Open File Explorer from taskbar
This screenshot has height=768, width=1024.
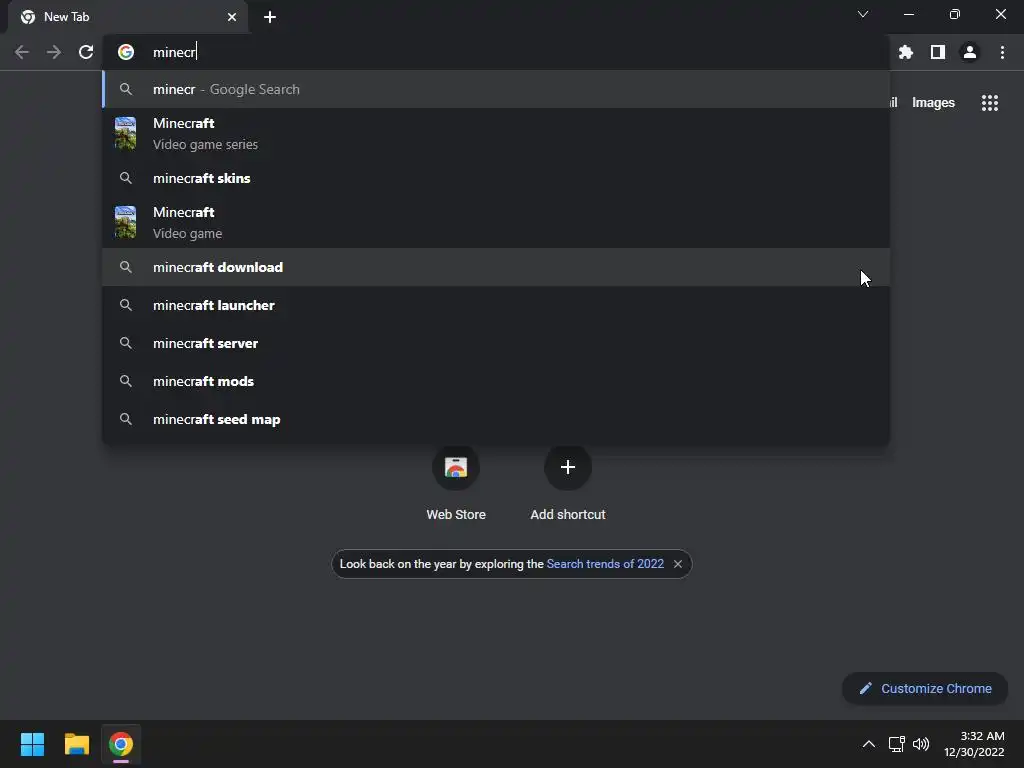[76, 744]
